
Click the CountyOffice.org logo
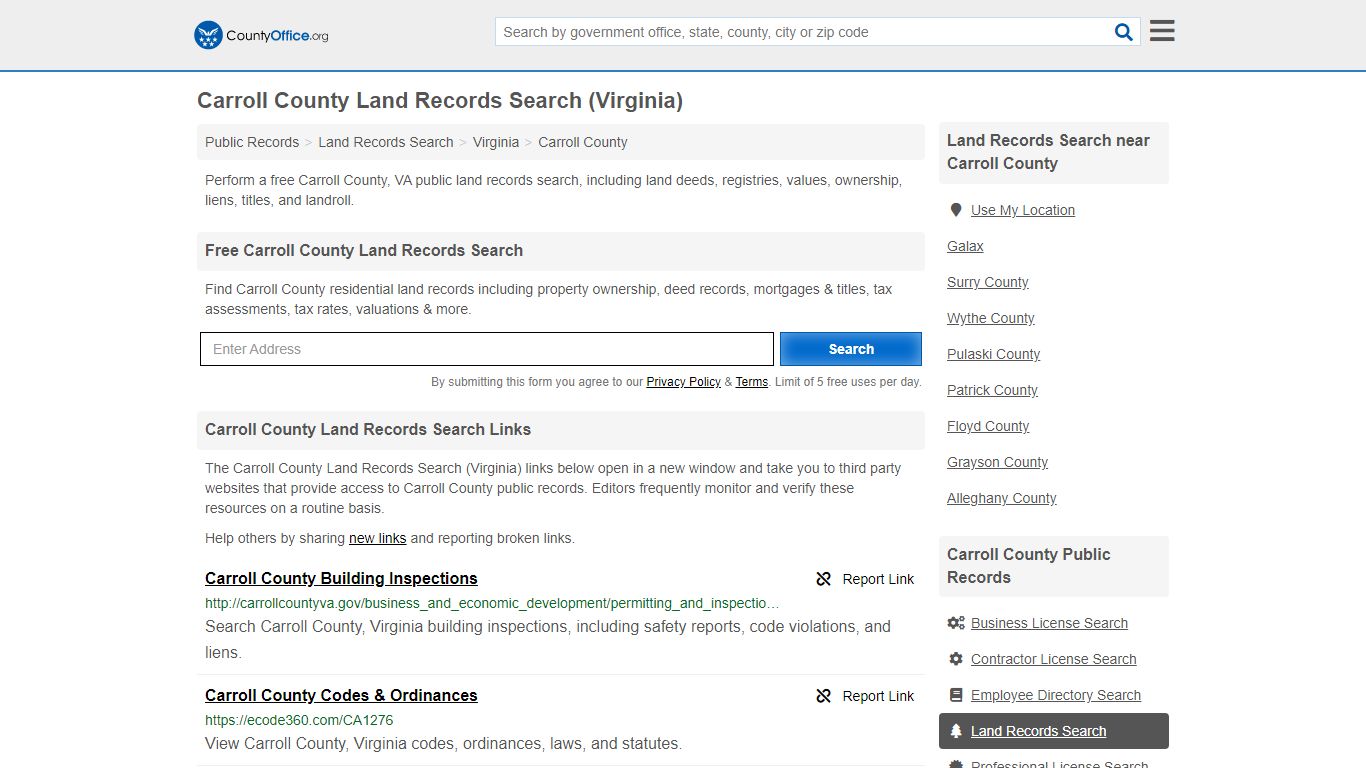click(x=261, y=35)
